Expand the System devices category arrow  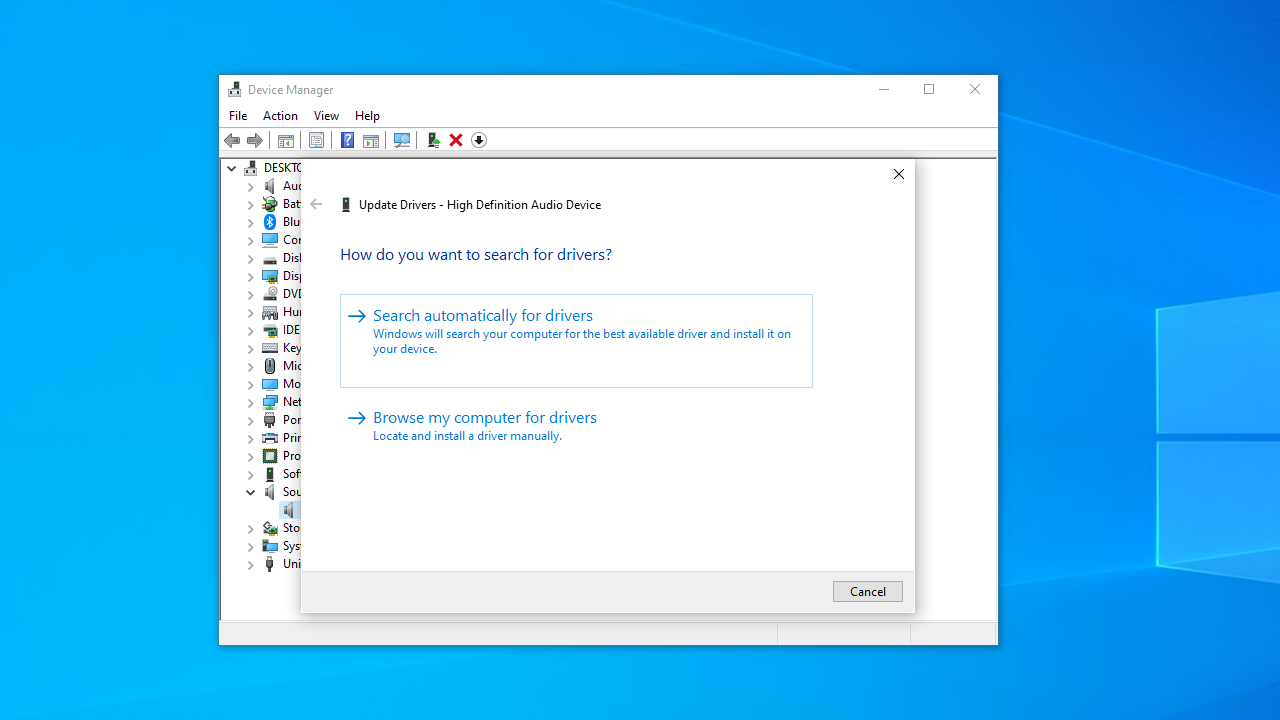click(x=251, y=546)
